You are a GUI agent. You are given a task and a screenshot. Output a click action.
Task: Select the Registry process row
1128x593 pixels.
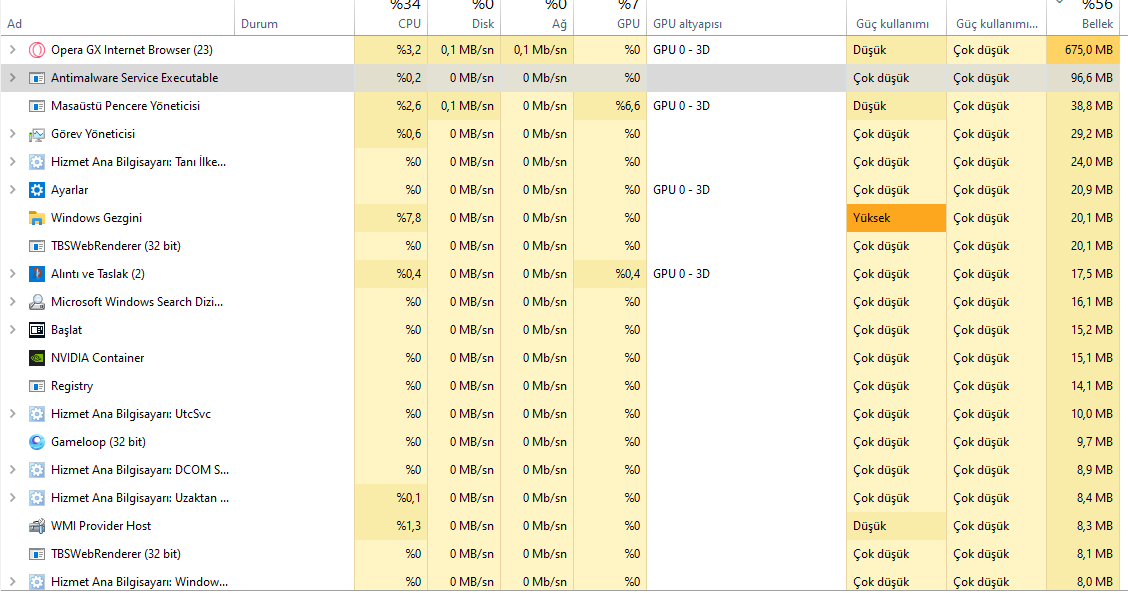tap(72, 386)
